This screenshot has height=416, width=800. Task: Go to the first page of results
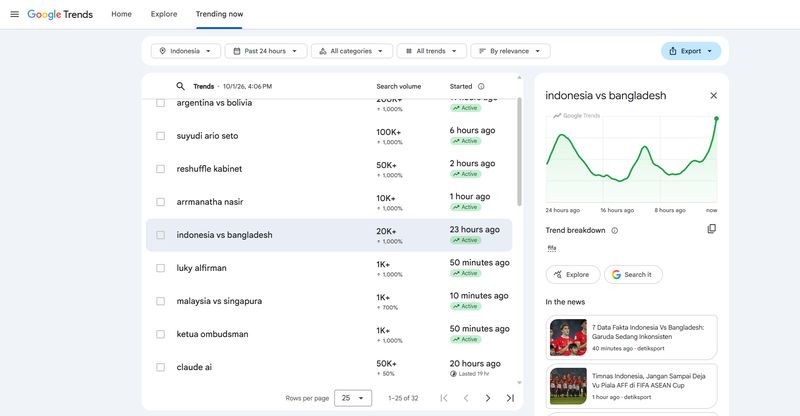click(x=444, y=398)
